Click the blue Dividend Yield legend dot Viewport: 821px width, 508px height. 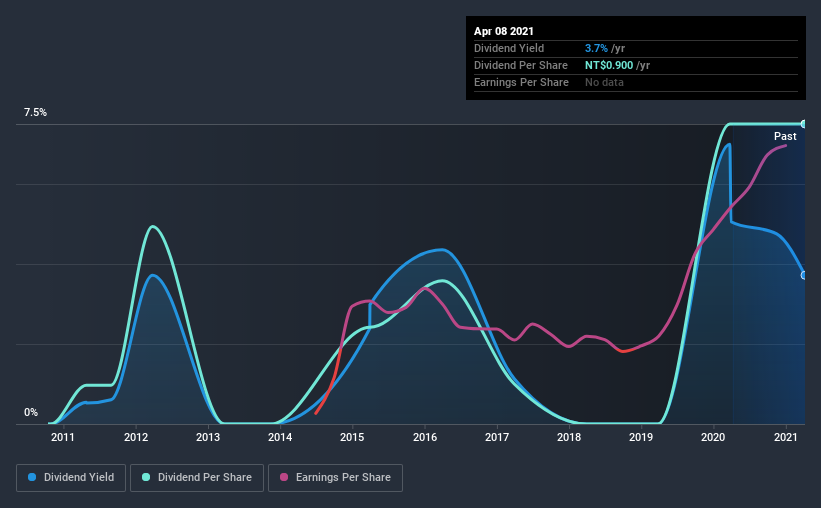tap(32, 477)
